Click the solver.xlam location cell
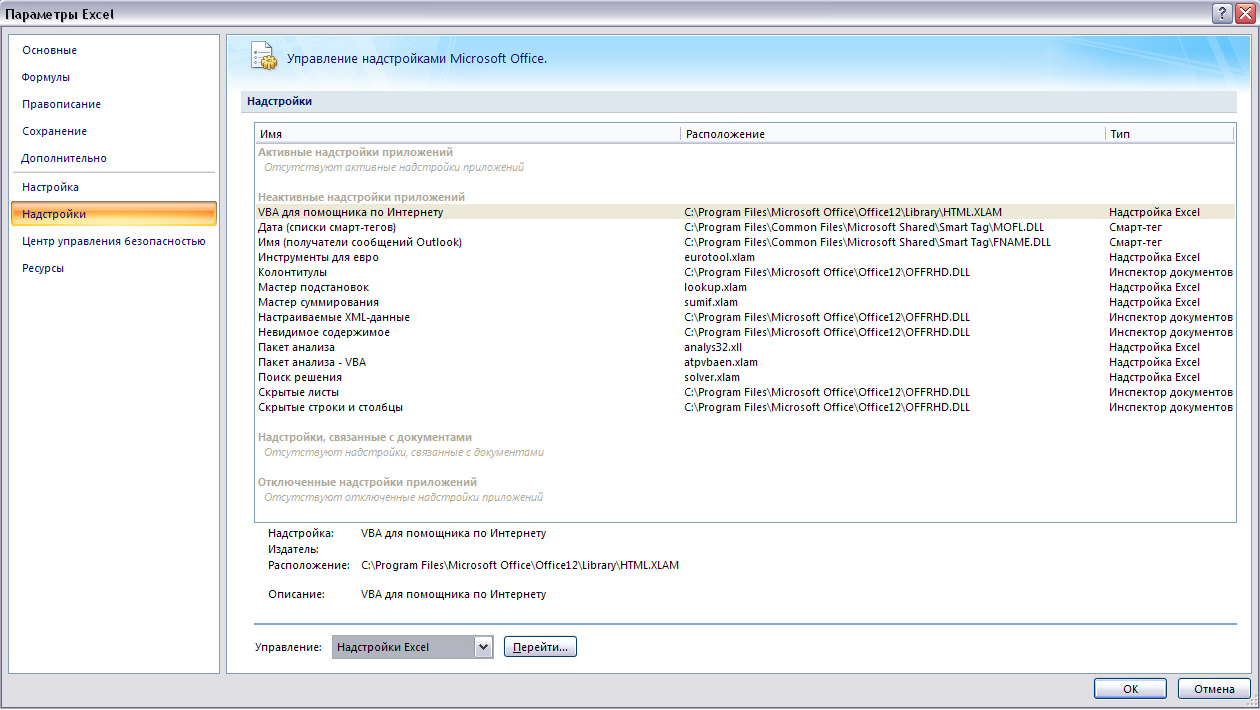Screen dimensions: 1260x710 click(712, 377)
